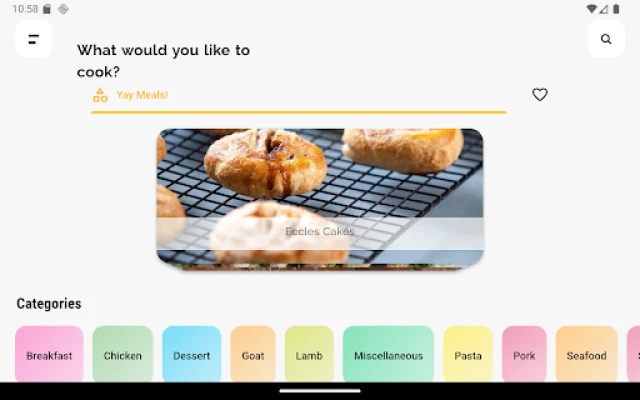640x400 pixels.
Task: Select the Pasta category
Action: tap(468, 355)
